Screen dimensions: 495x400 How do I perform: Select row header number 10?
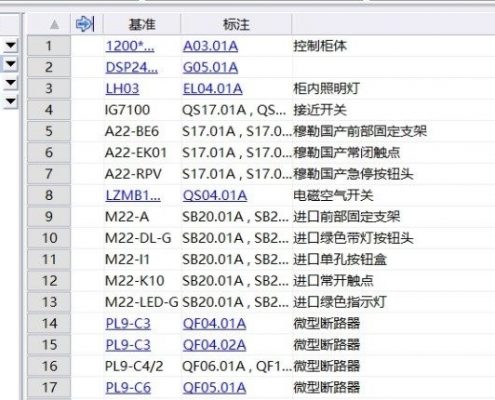click(49, 238)
